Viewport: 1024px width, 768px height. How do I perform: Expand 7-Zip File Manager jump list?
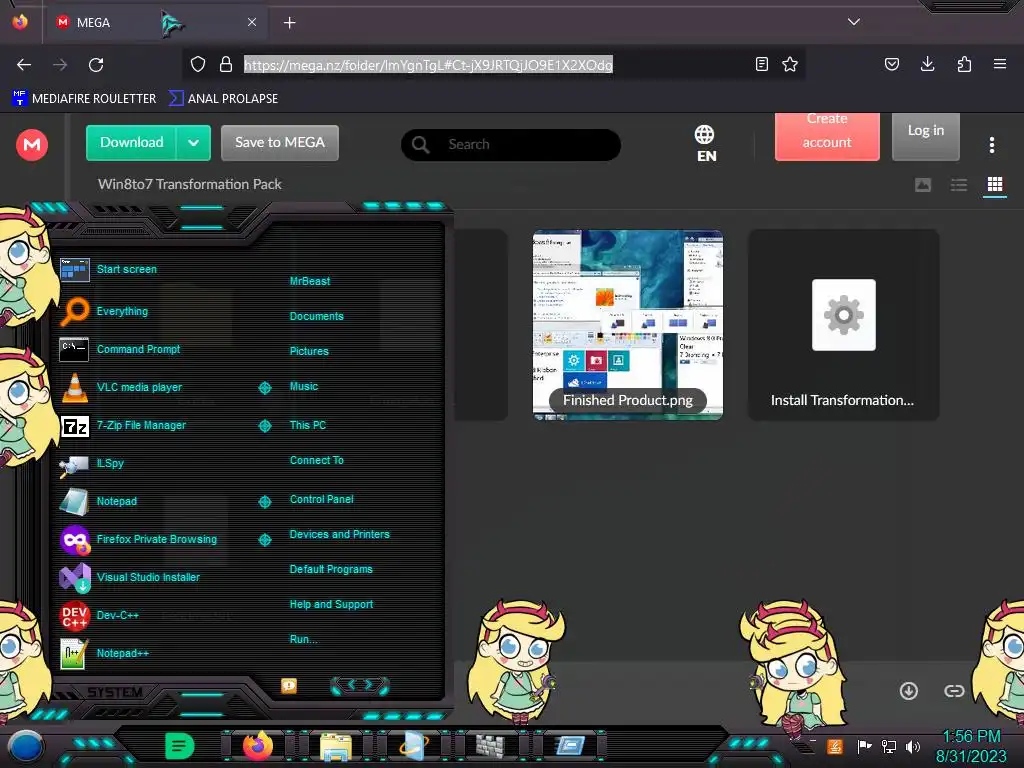(264, 426)
